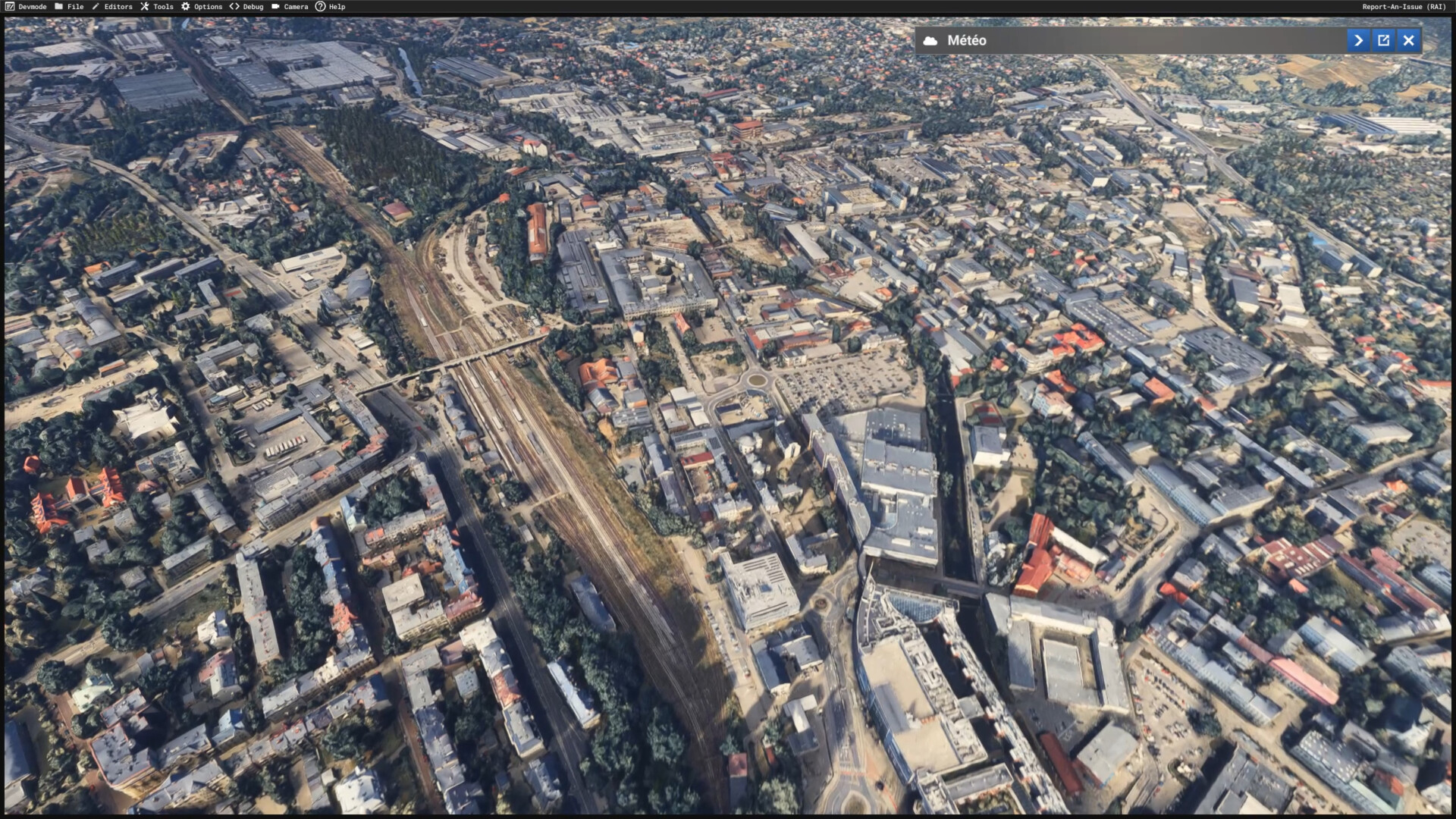Expand Météo panel with chevron arrow

click(x=1358, y=41)
